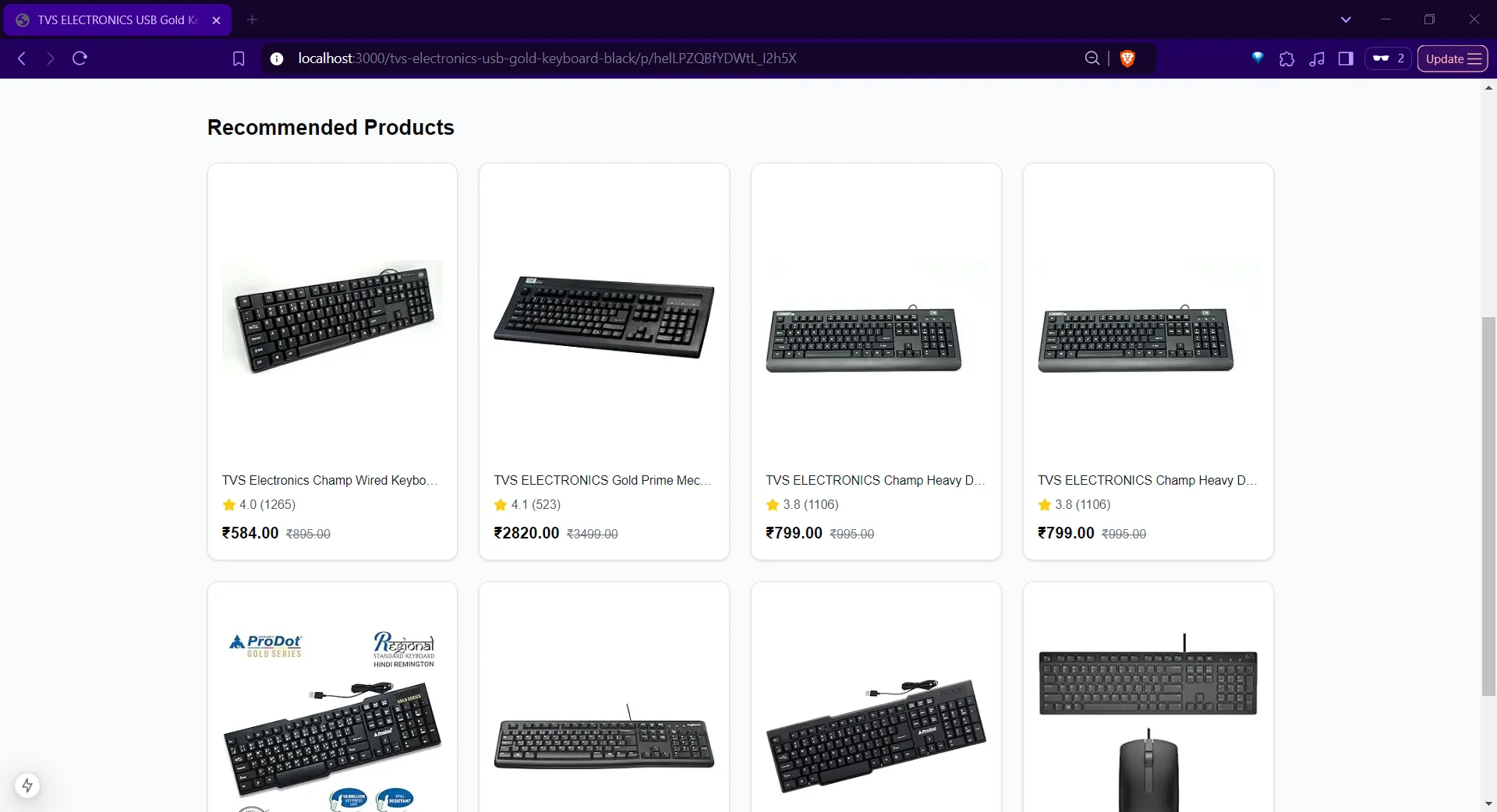View site information icon beside localhost
1497x812 pixels.
pyautogui.click(x=276, y=58)
